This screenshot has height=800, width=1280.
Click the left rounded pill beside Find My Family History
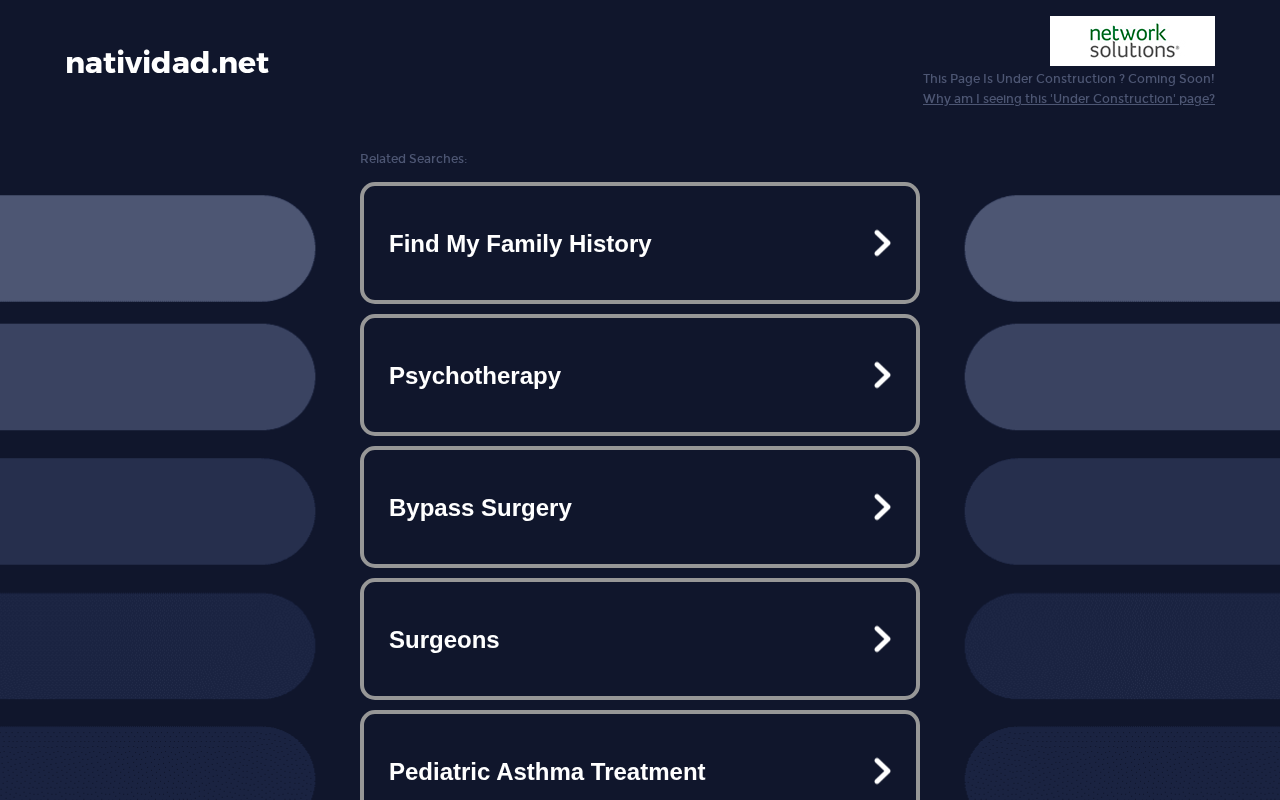[x=158, y=248]
